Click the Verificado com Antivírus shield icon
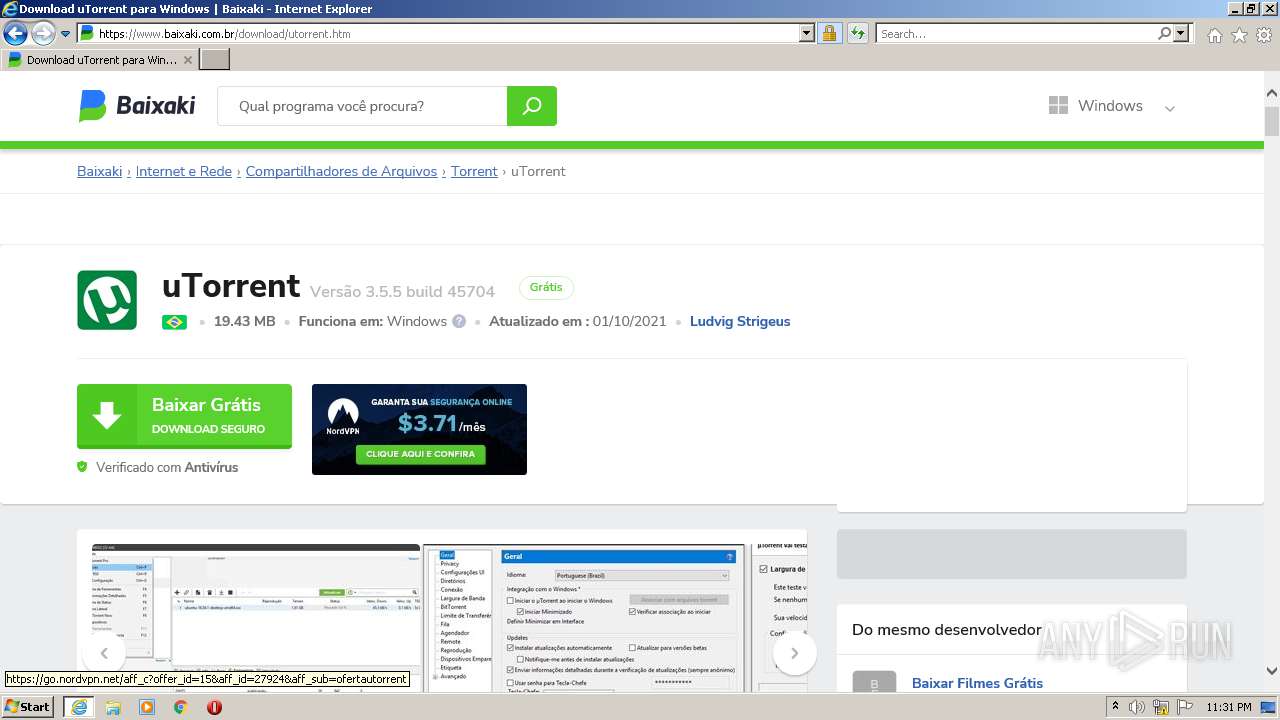 pos(82,467)
